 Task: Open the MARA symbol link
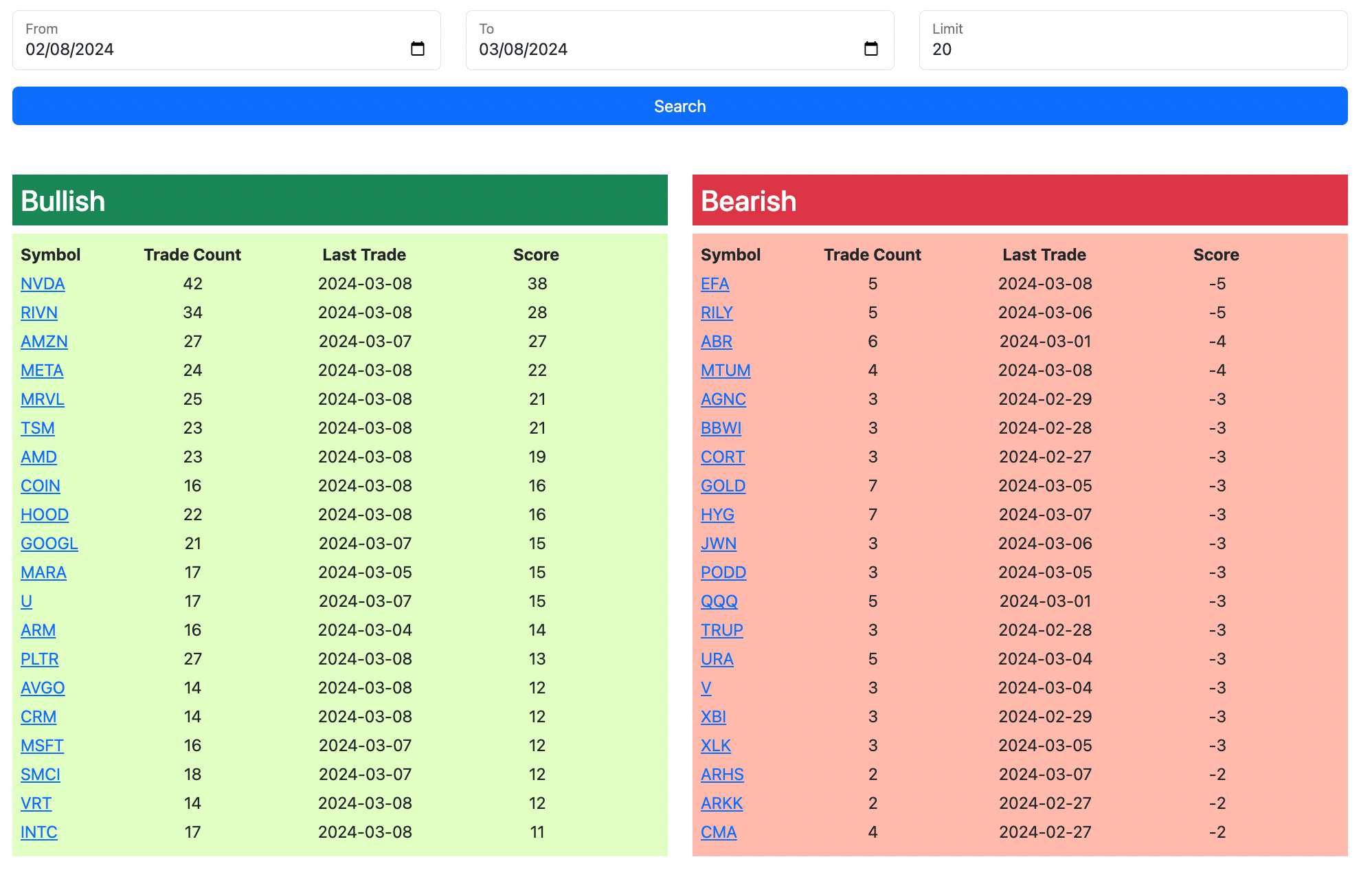click(43, 572)
